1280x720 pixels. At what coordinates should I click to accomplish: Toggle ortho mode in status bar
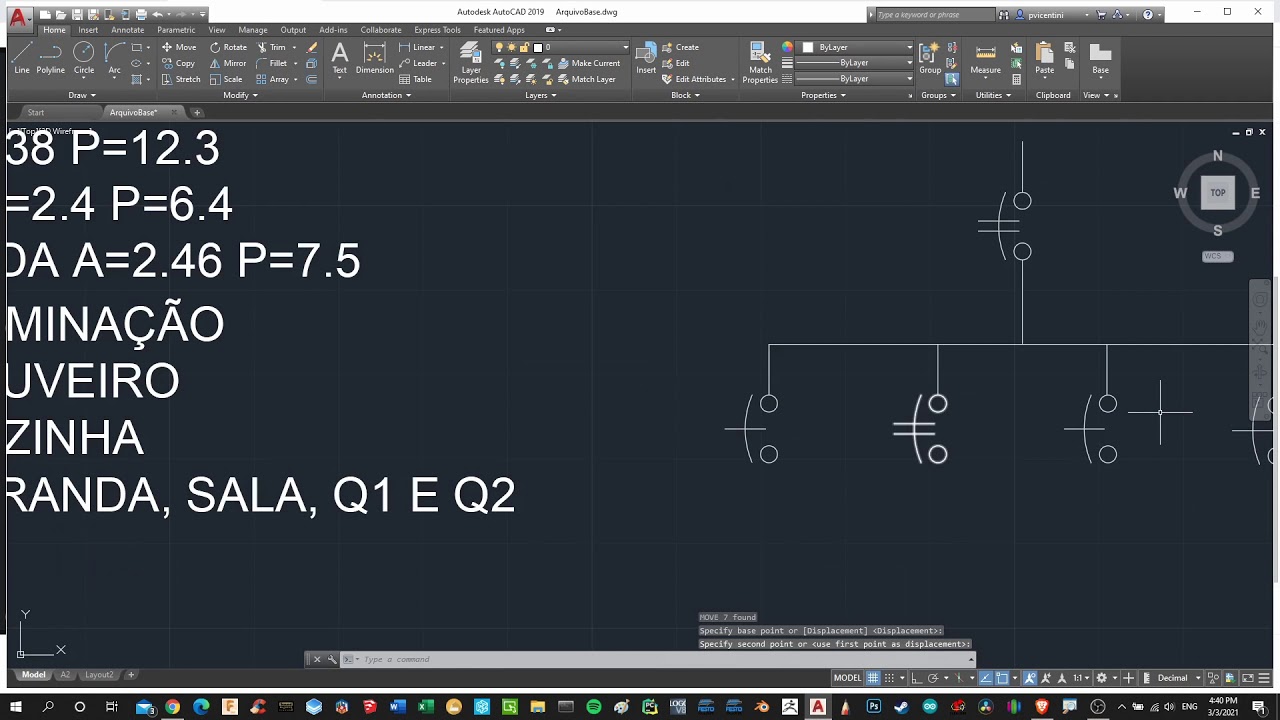click(x=916, y=678)
